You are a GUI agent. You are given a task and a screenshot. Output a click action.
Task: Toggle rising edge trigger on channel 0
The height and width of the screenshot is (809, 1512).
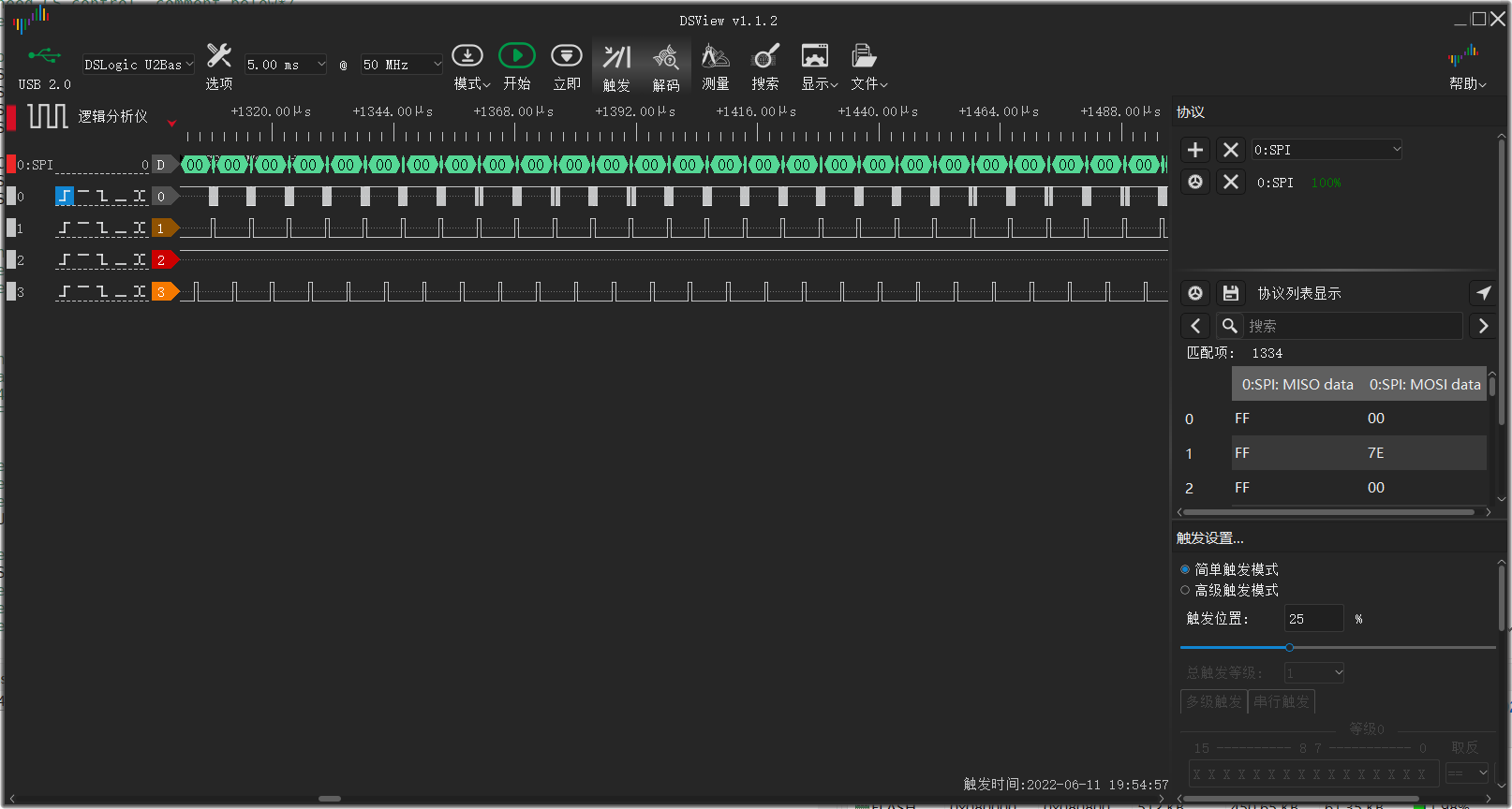point(65,196)
